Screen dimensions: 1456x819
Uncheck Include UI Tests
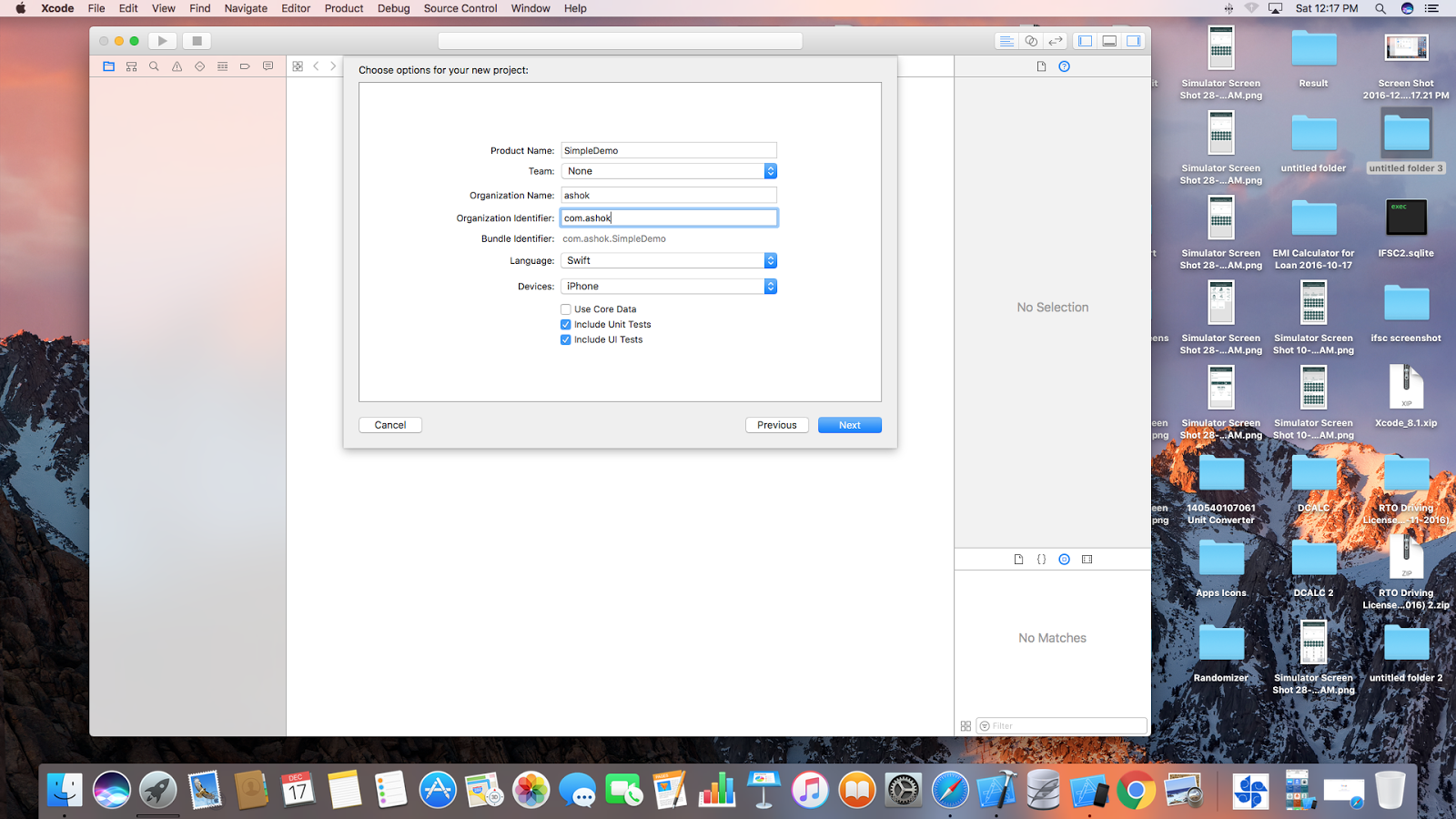coord(566,340)
